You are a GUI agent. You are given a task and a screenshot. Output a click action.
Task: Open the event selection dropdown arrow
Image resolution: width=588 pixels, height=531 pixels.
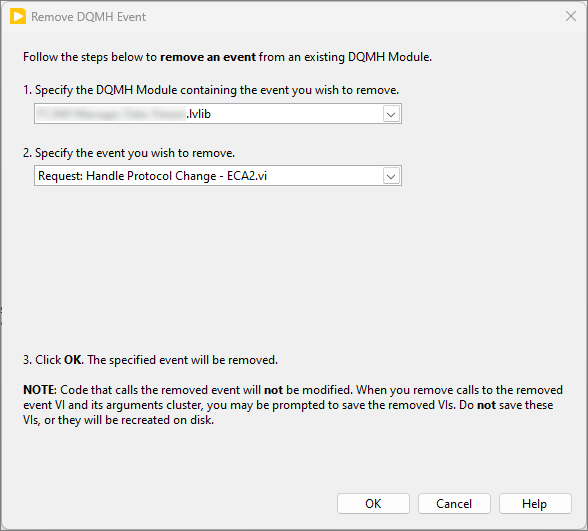(x=391, y=176)
